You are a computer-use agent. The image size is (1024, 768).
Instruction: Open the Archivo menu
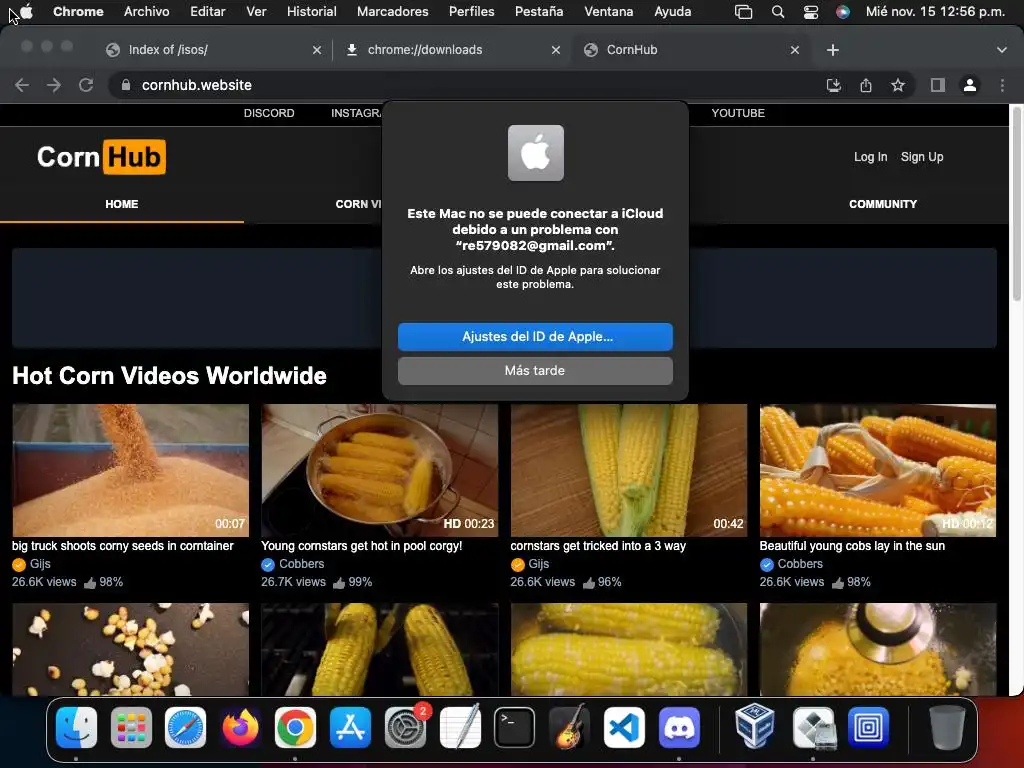click(146, 12)
